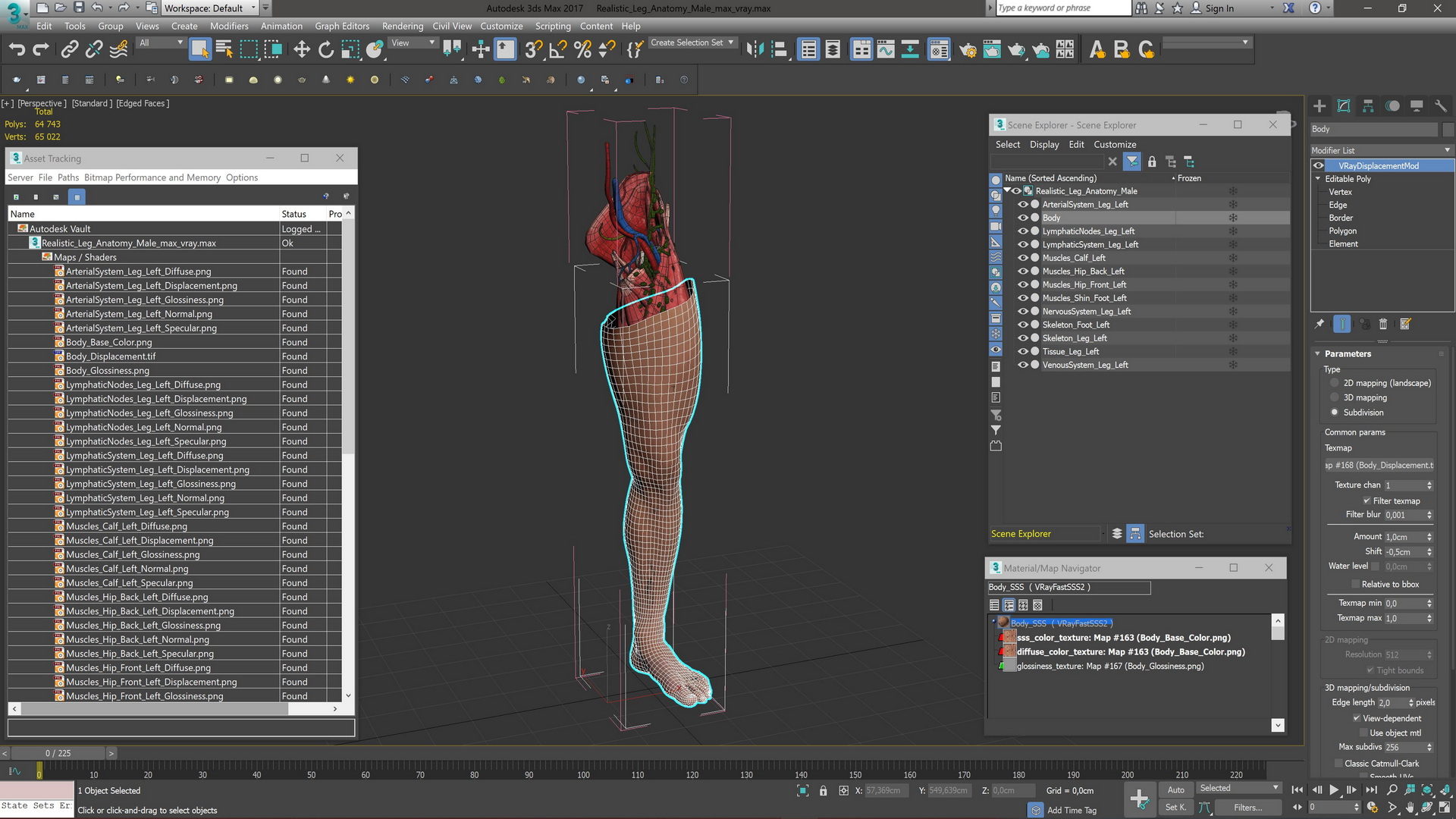Open the Create panel plus tab
The image size is (1456, 819).
[1319, 106]
